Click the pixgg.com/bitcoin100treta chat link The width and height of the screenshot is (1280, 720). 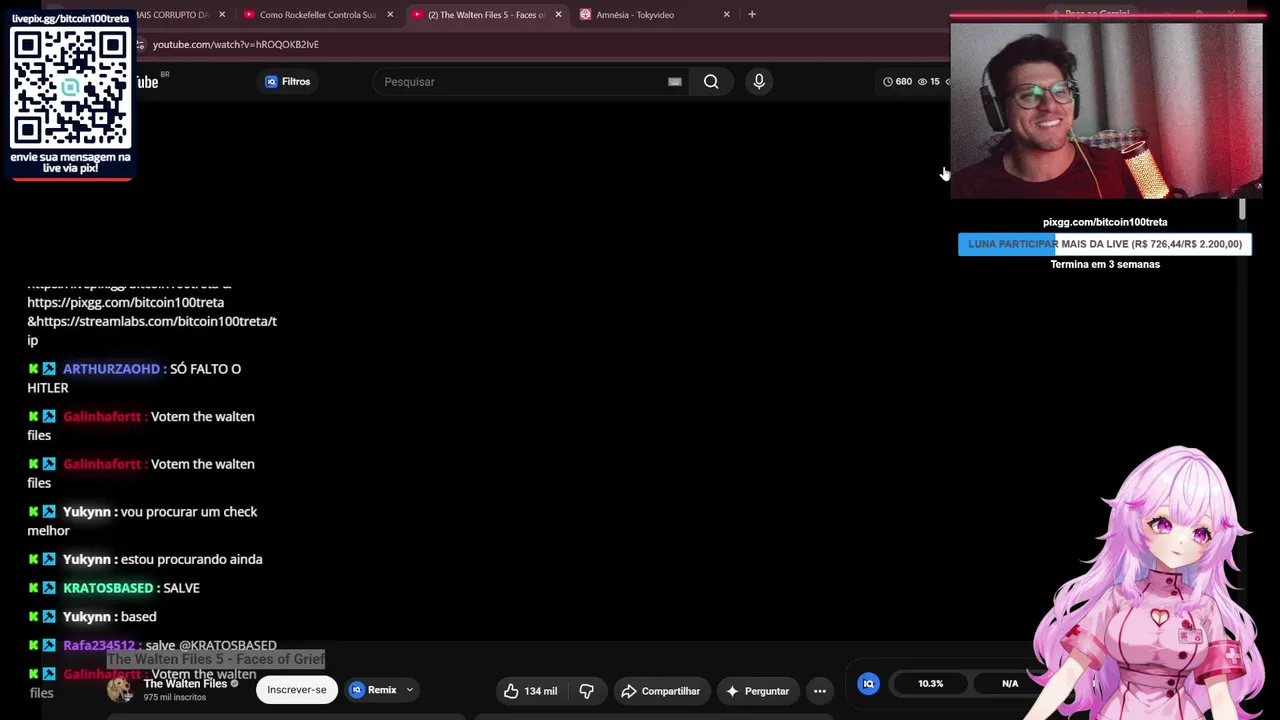tap(125, 302)
